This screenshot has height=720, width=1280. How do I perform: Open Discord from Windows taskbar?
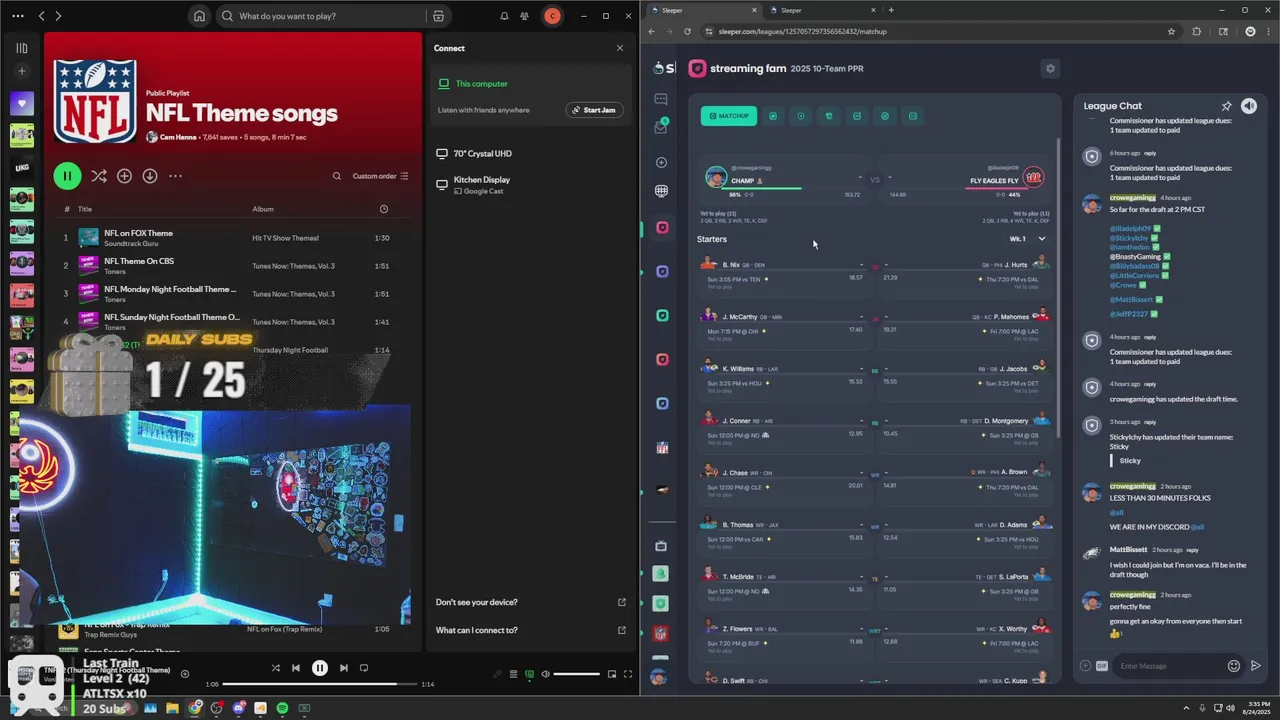238,708
